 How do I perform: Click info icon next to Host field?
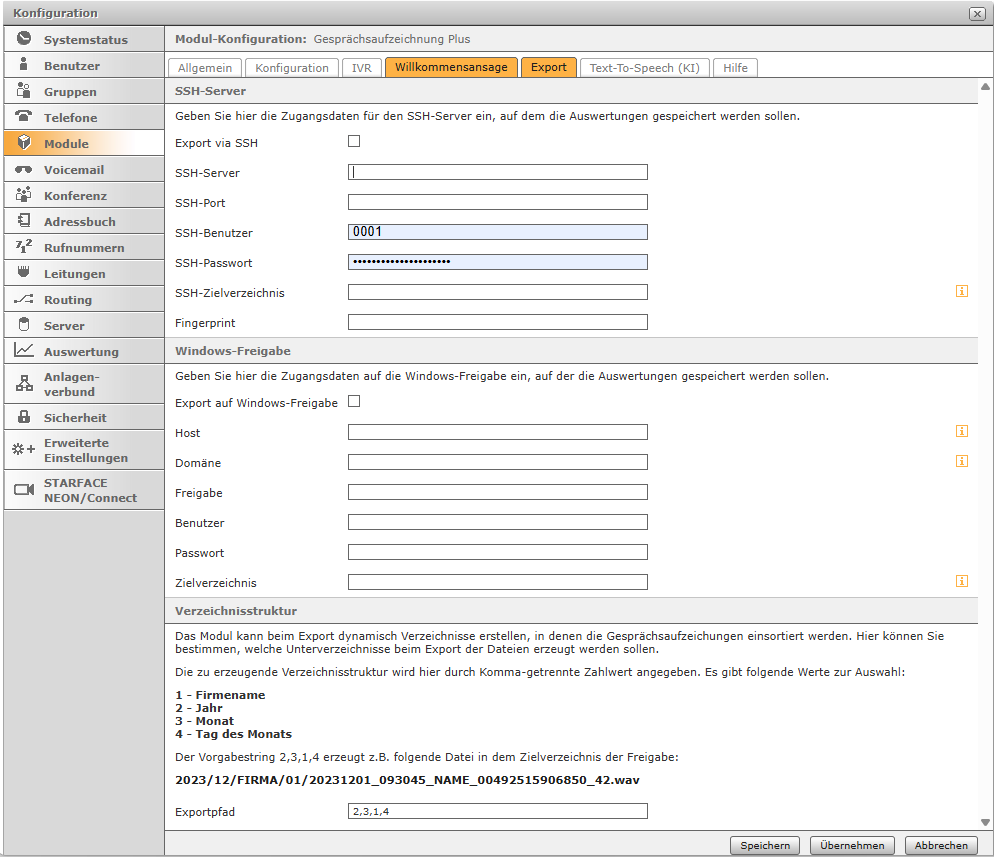[x=961, y=432]
